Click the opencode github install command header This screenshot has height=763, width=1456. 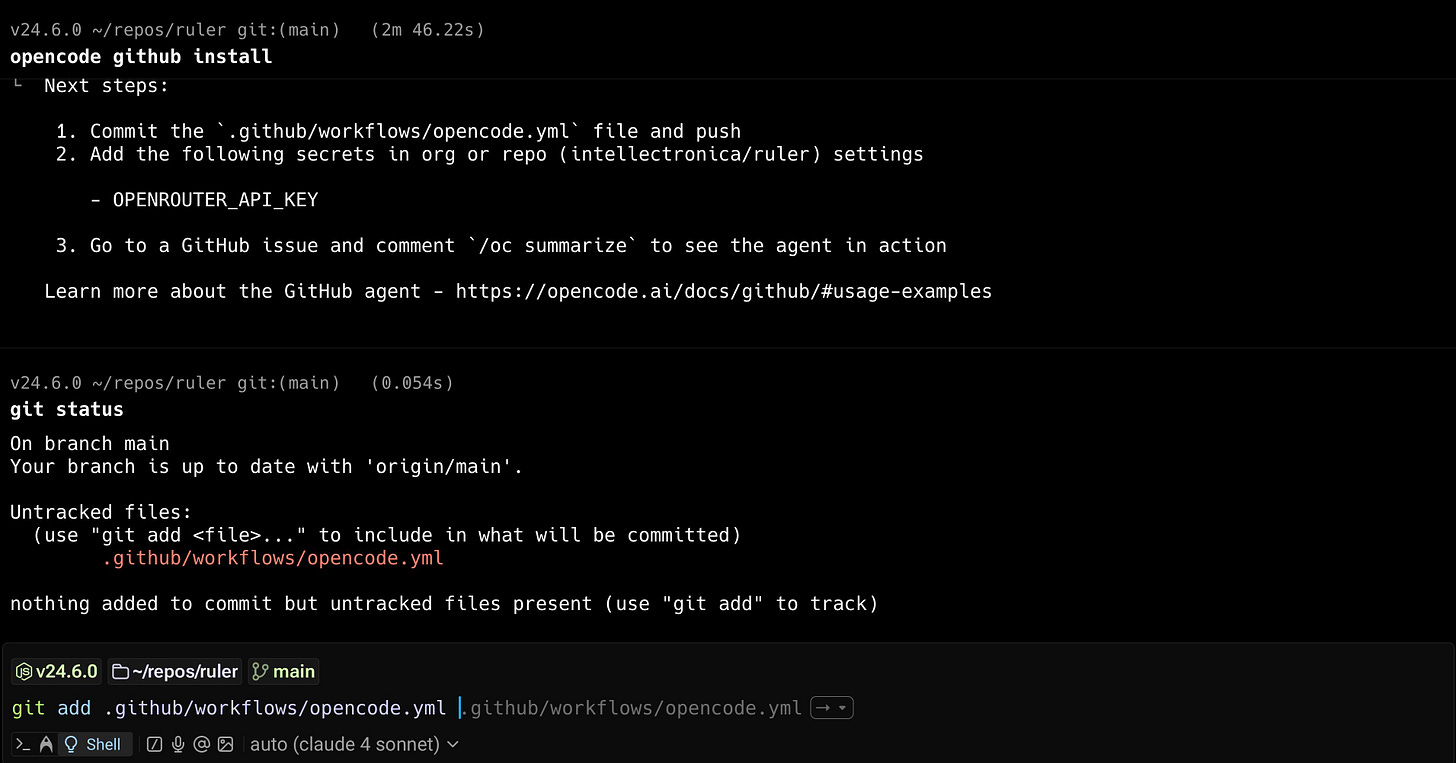[x=141, y=56]
